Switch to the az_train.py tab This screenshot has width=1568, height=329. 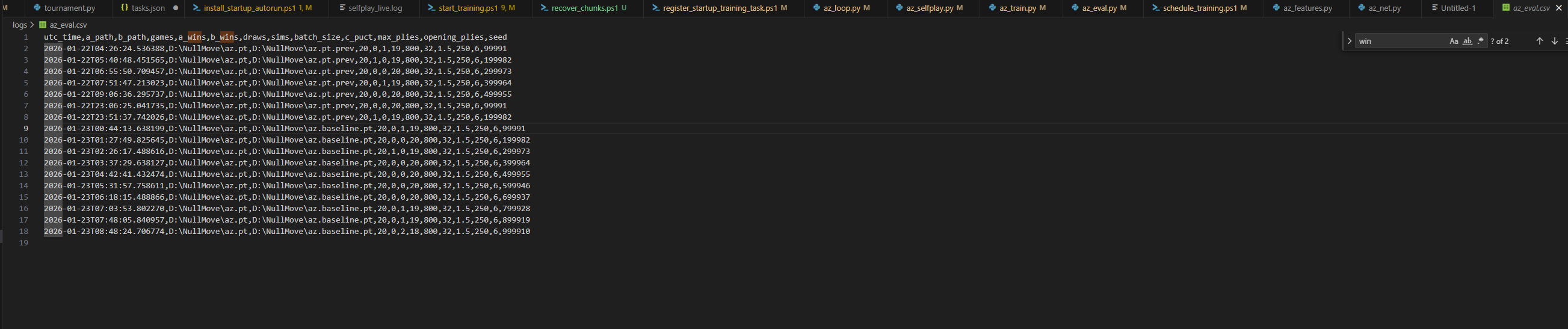click(x=1017, y=8)
